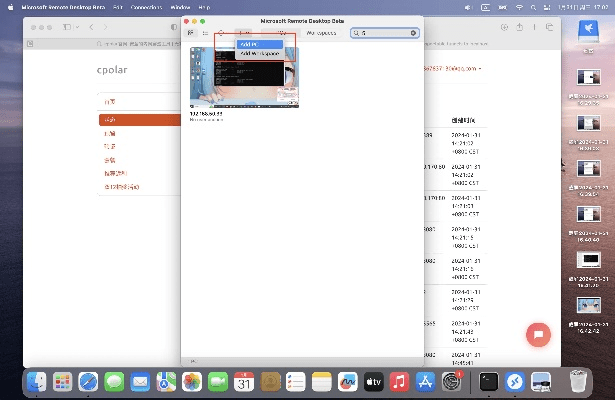The width and height of the screenshot is (615, 400).
Task: Clear the search field text
Action: 413,33
